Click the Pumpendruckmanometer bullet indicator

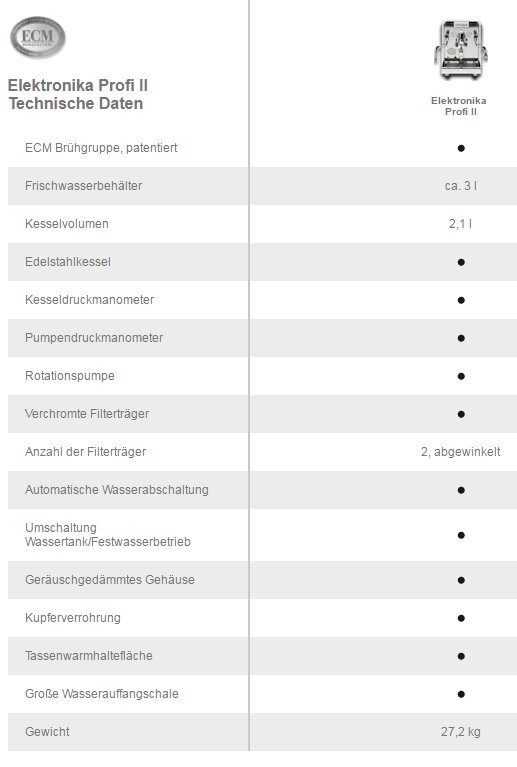pyautogui.click(x=461, y=338)
